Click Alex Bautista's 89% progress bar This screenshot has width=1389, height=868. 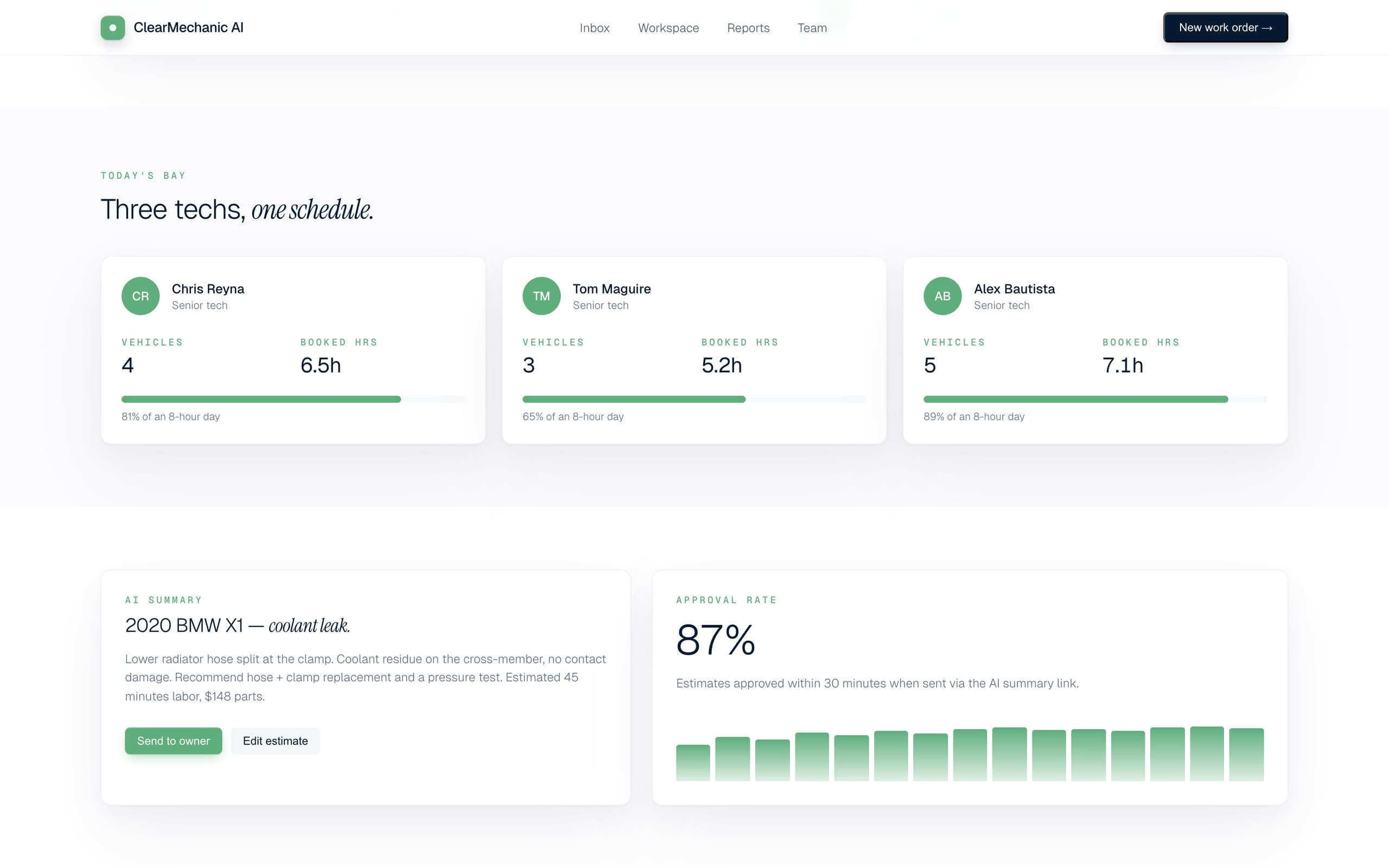[1095, 399]
